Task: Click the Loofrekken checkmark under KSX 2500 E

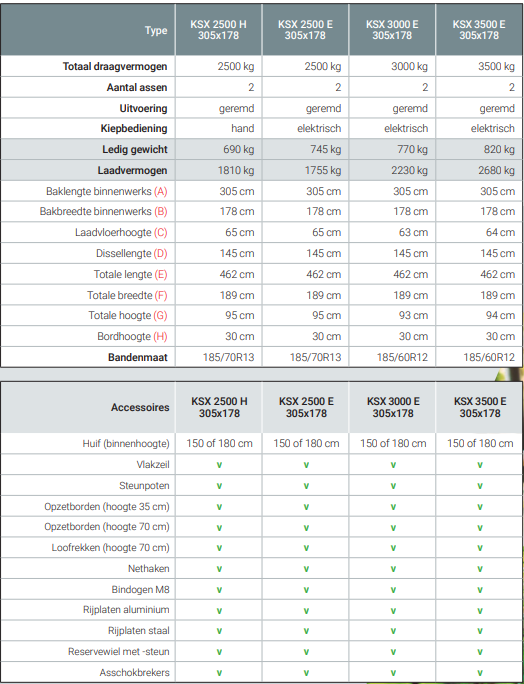Action: coord(306,548)
